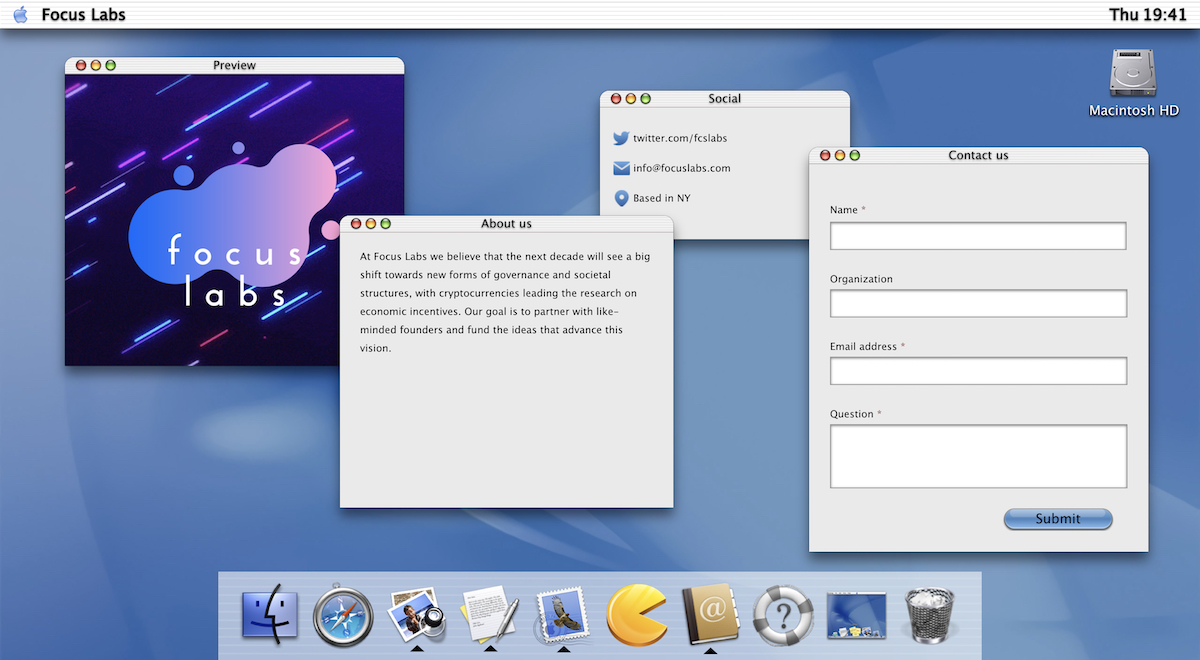The image size is (1200, 660).
Task: Click the About us paragraph text
Action: tap(505, 302)
